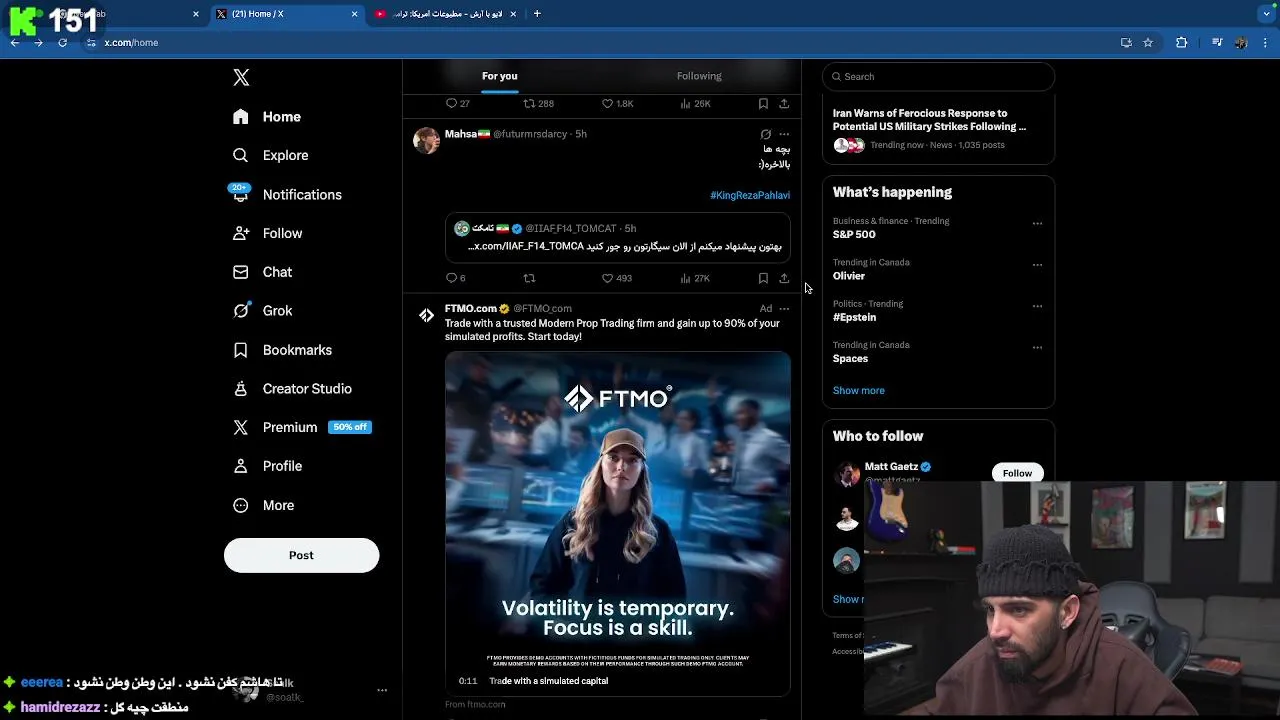Like Mahsa's post with 493 likes
1280x720 pixels.
point(616,278)
